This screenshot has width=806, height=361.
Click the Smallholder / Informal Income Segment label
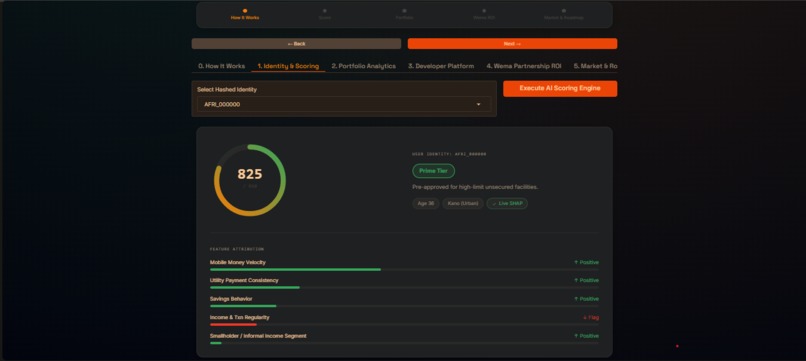point(258,336)
